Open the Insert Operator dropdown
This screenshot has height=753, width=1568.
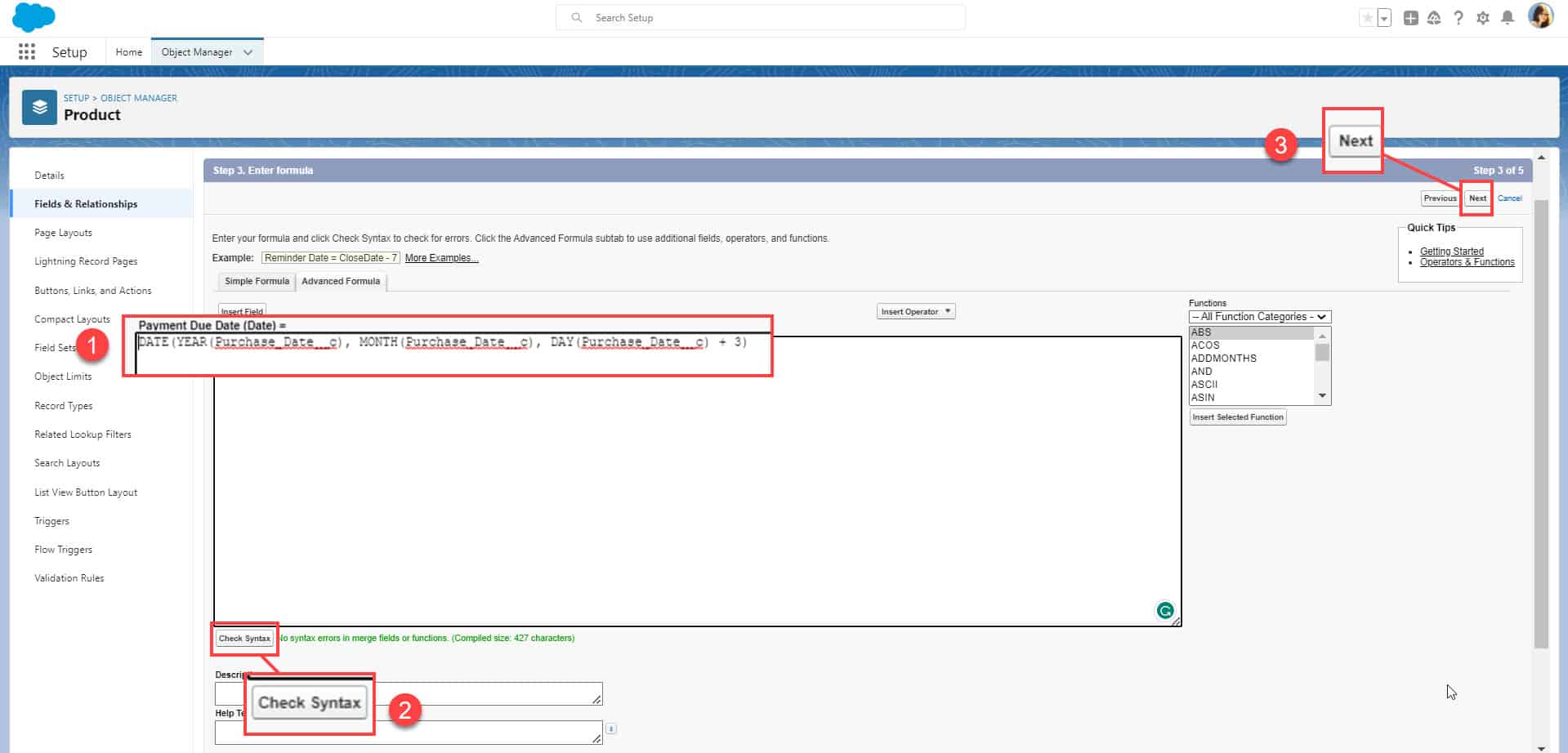pyautogui.click(x=915, y=310)
